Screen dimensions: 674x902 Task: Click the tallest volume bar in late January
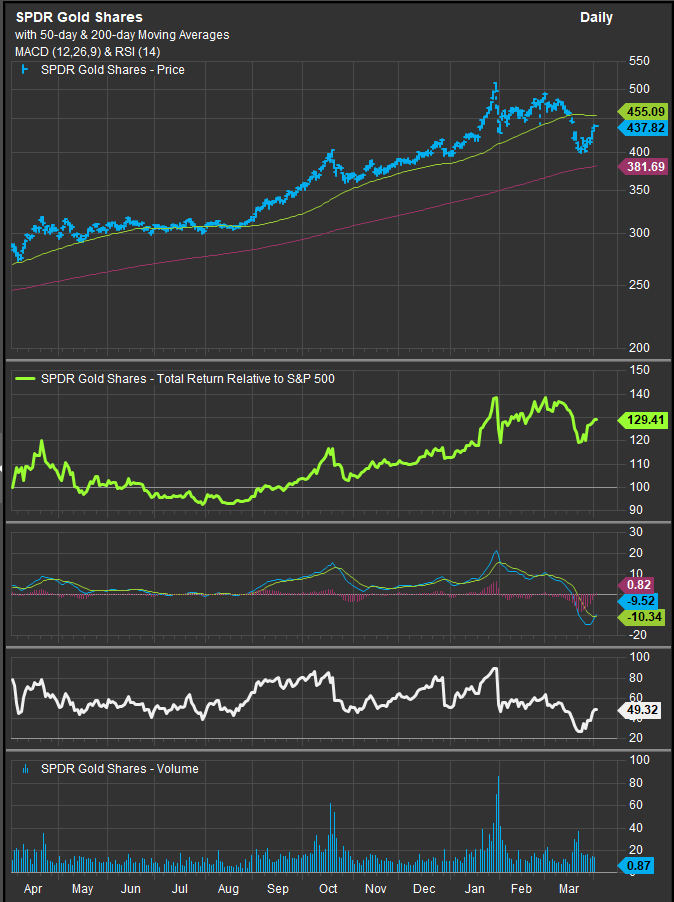(497, 820)
